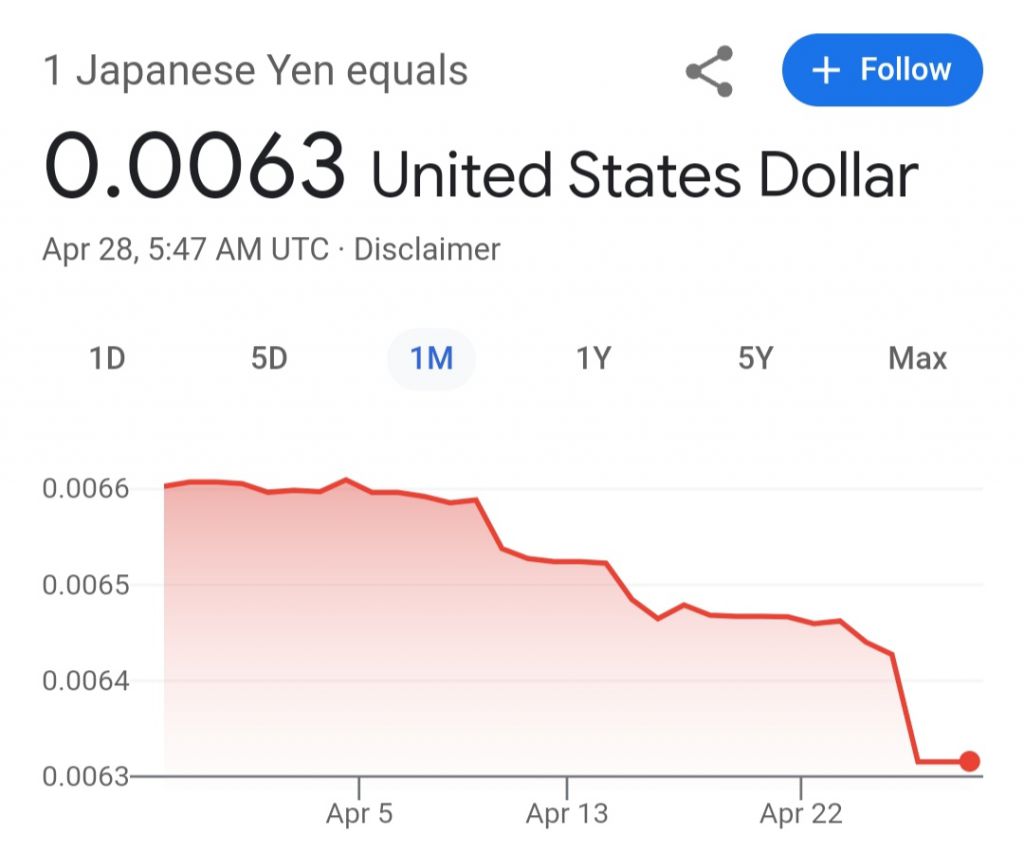Select the Max time range
Screen dimensions: 1024x852
pos(918,358)
